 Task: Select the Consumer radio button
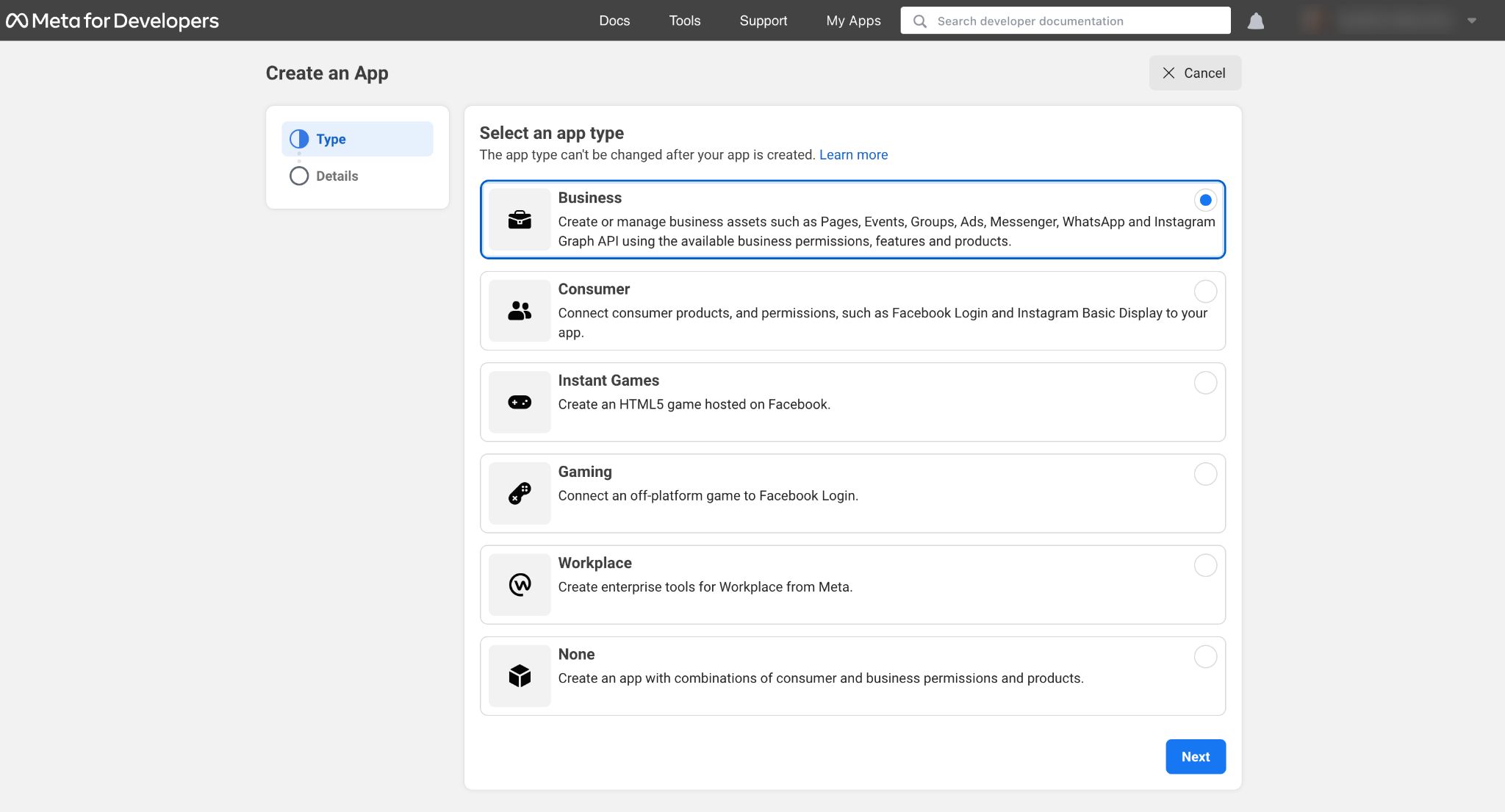(x=1205, y=291)
